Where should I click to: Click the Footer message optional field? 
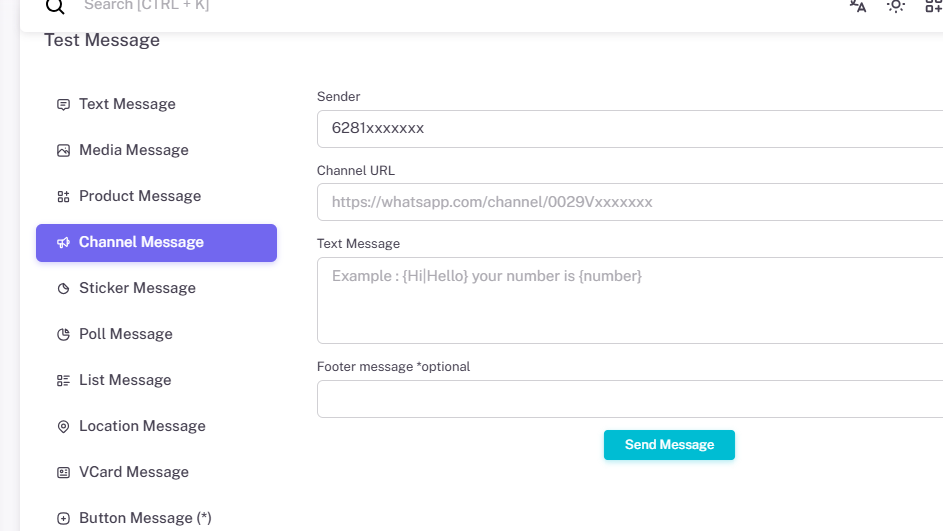pyautogui.click(x=630, y=399)
